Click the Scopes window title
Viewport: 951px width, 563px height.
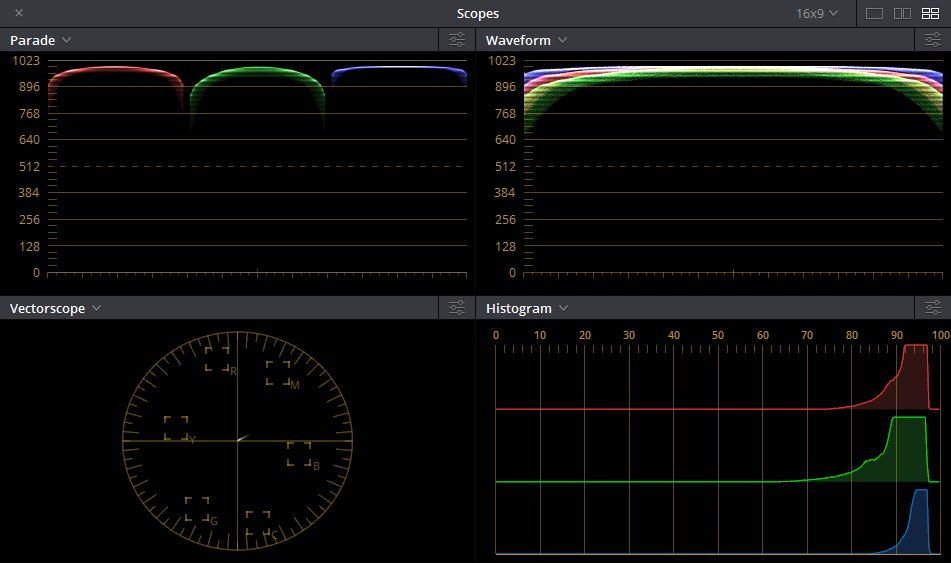click(x=477, y=13)
